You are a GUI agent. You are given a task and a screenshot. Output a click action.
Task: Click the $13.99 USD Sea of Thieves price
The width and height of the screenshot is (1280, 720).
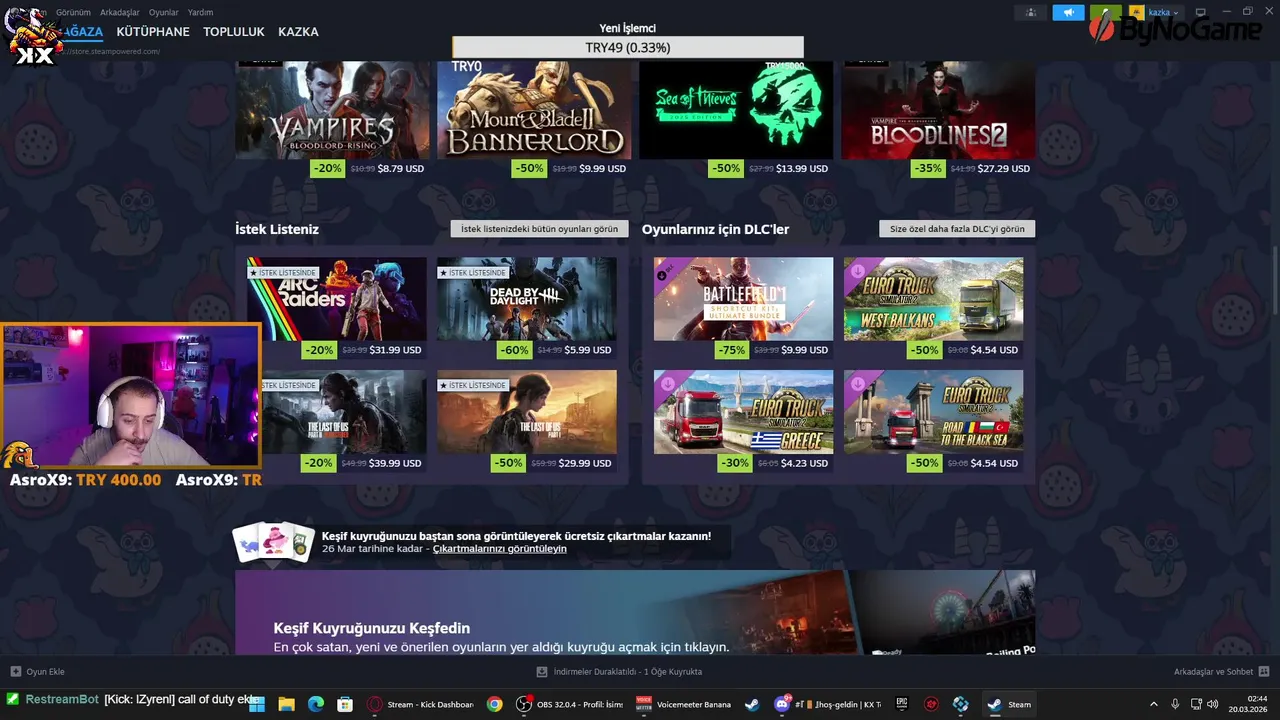(801, 169)
